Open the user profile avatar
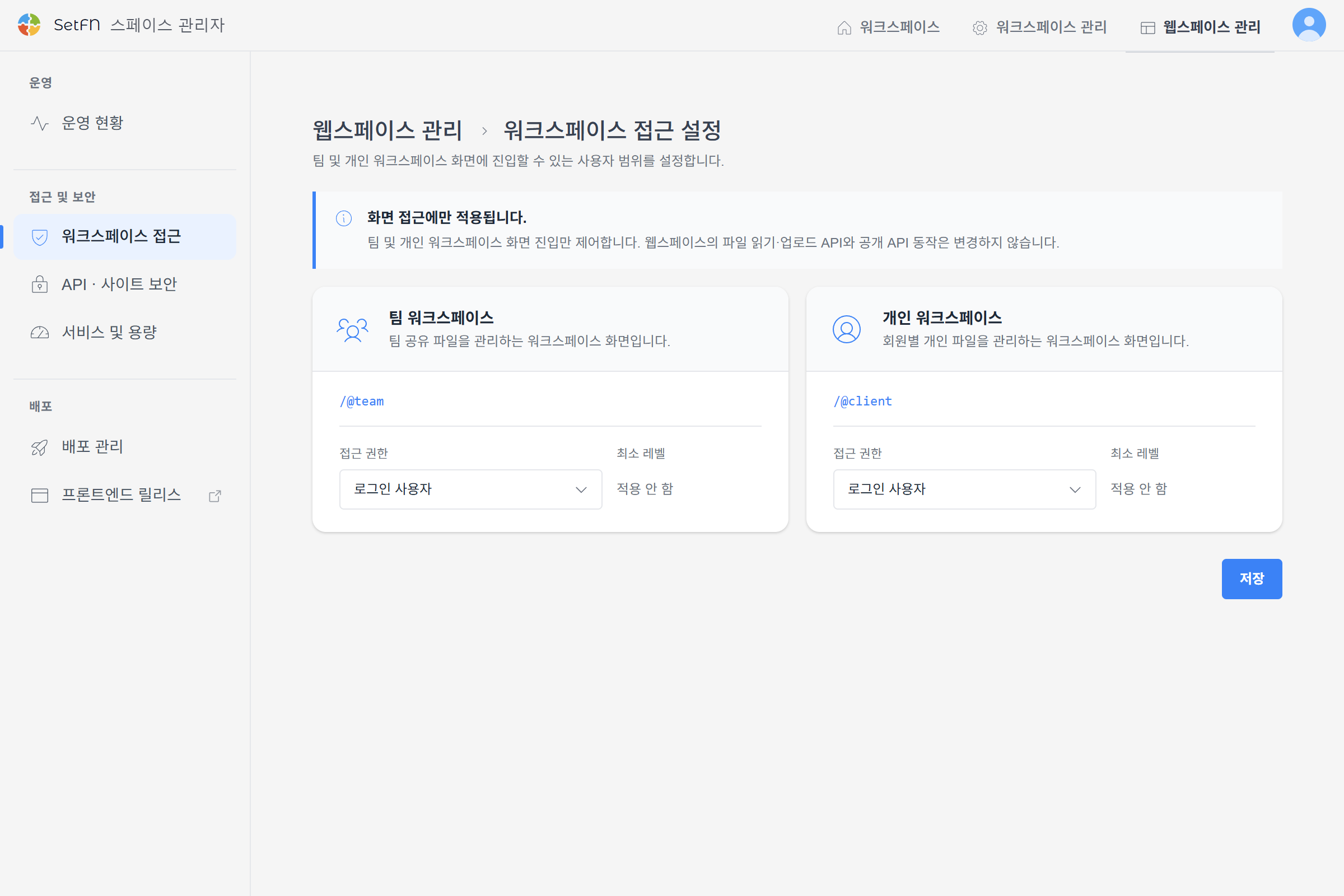The height and width of the screenshot is (896, 1344). pos(1309,25)
